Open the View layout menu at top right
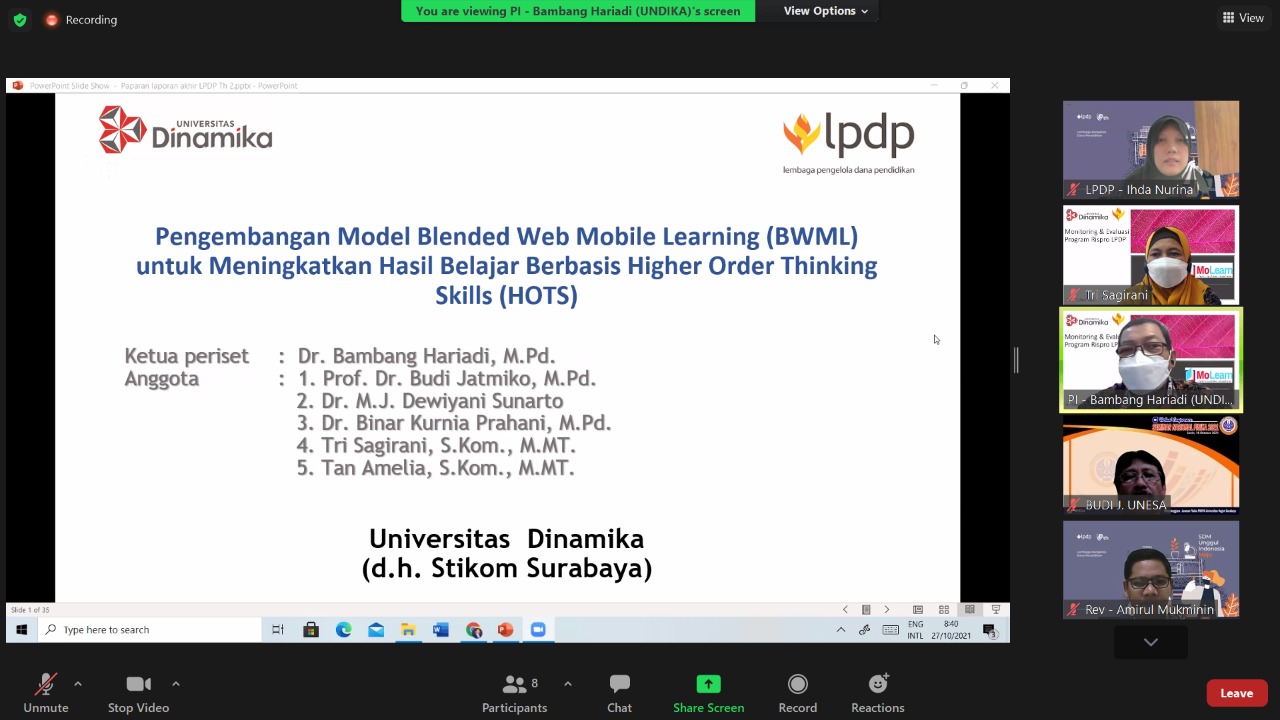This screenshot has height=720, width=1280. pos(1243,18)
